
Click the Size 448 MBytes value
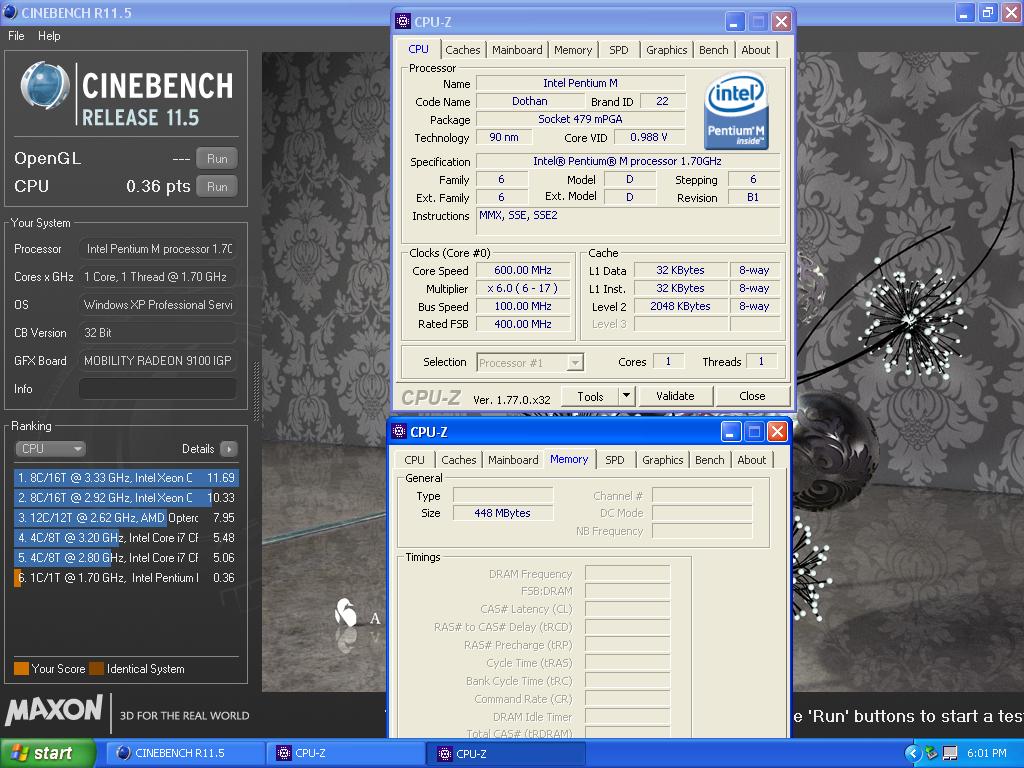point(503,513)
